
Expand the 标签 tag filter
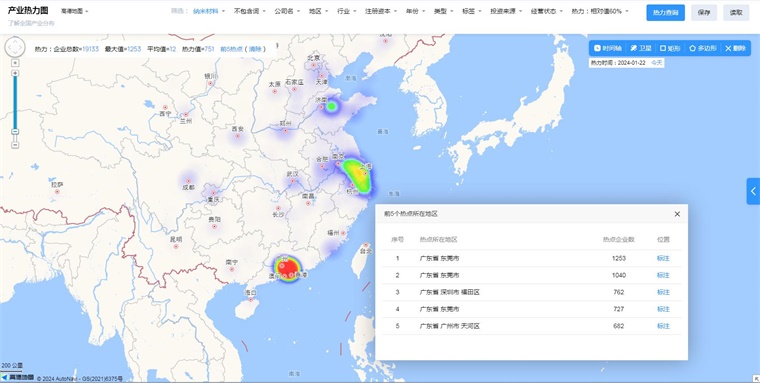tap(472, 11)
